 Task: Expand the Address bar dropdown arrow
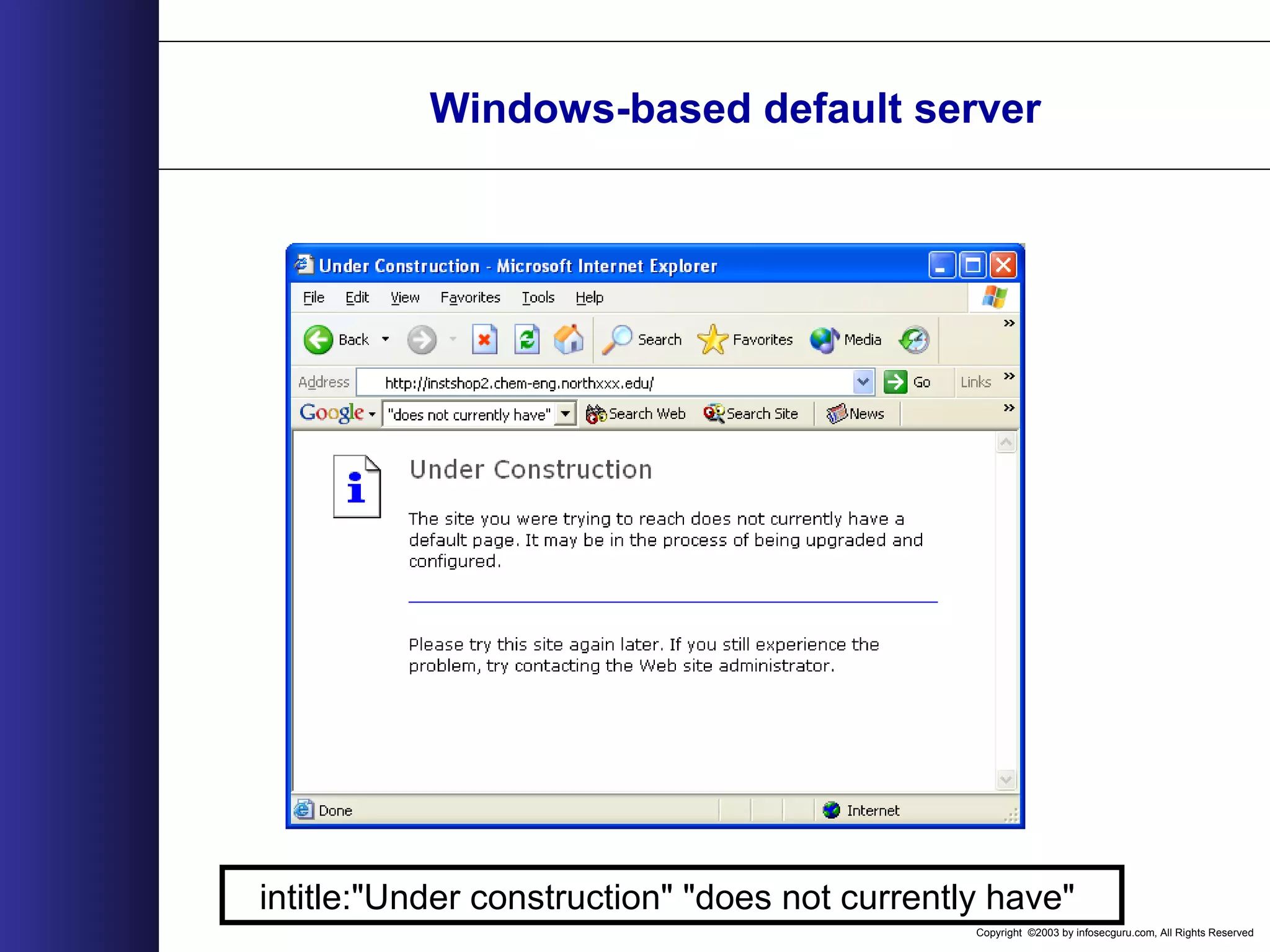pos(863,382)
